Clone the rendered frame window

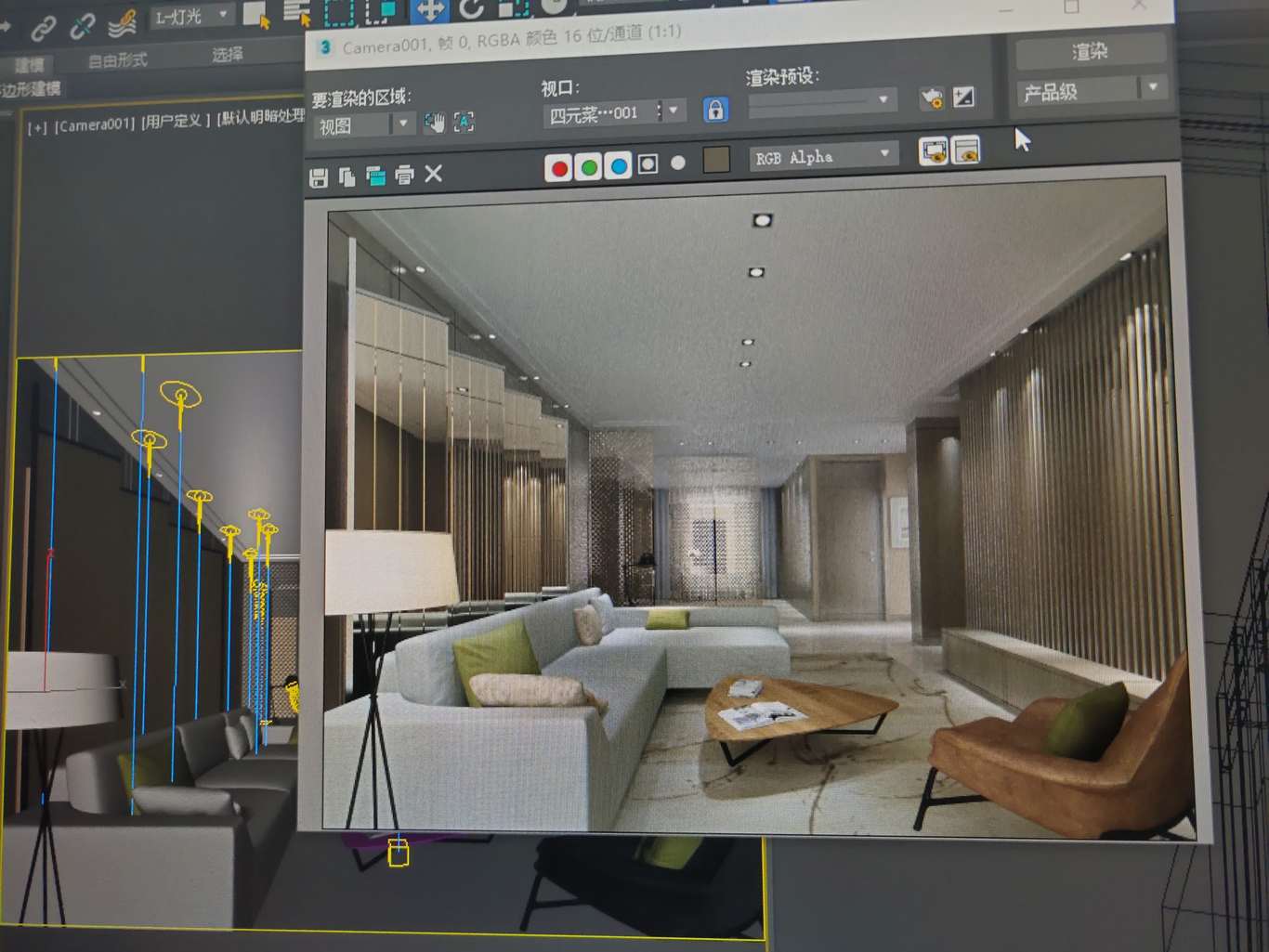(375, 176)
